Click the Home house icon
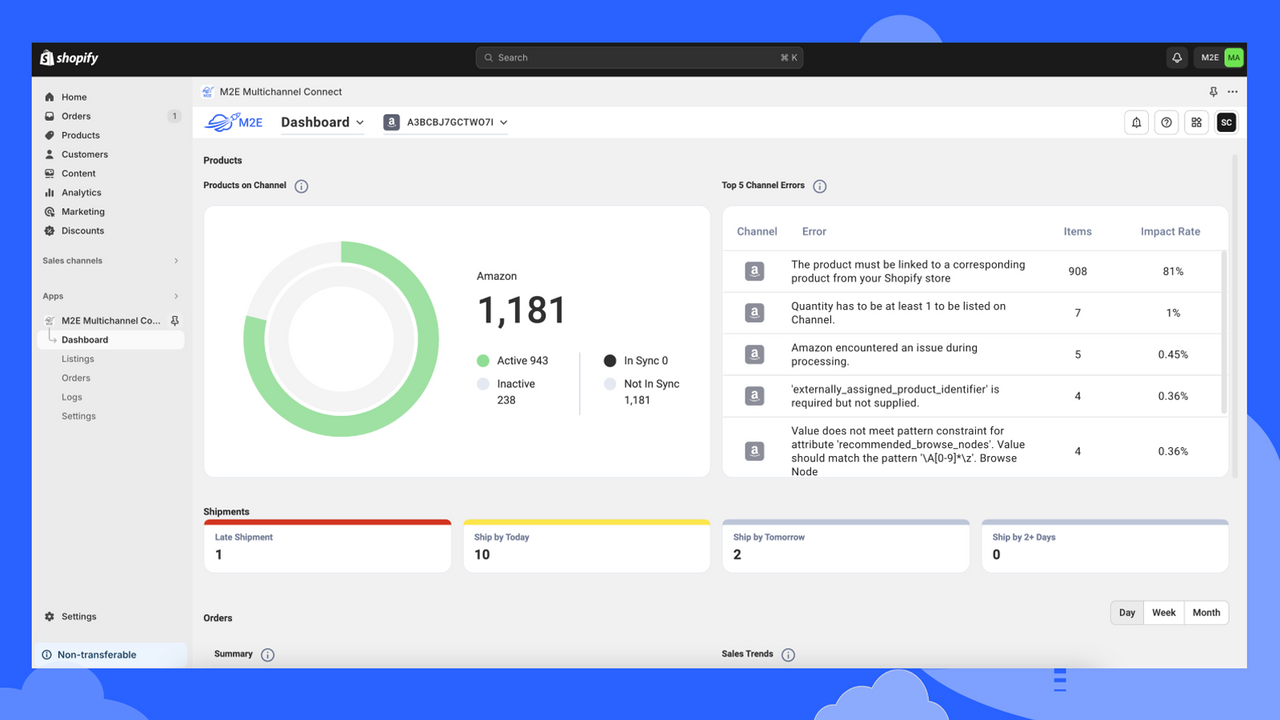This screenshot has height=720, width=1280. pyautogui.click(x=50, y=97)
